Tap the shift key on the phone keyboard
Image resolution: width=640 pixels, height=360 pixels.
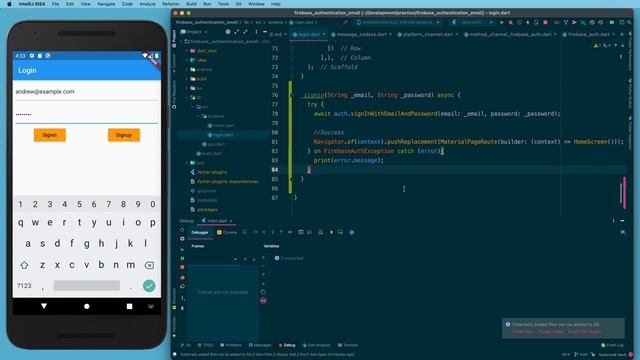tap(24, 265)
